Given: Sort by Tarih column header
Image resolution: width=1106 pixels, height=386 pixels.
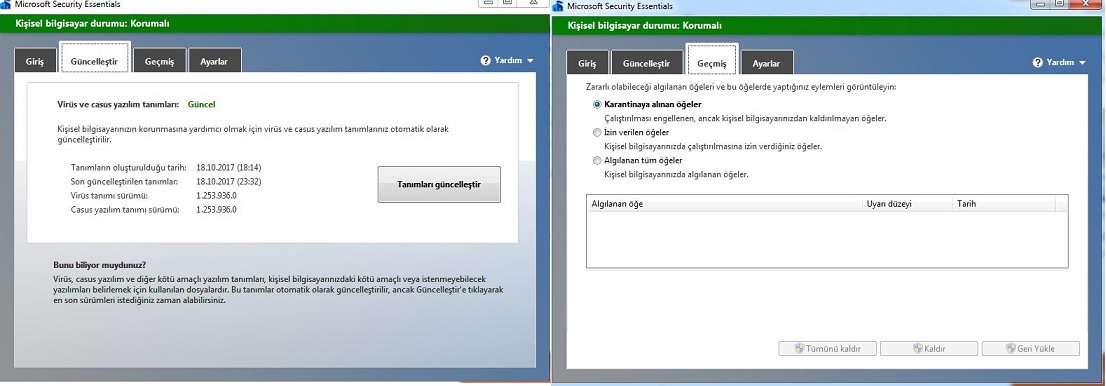Looking at the screenshot, I should [x=1004, y=204].
